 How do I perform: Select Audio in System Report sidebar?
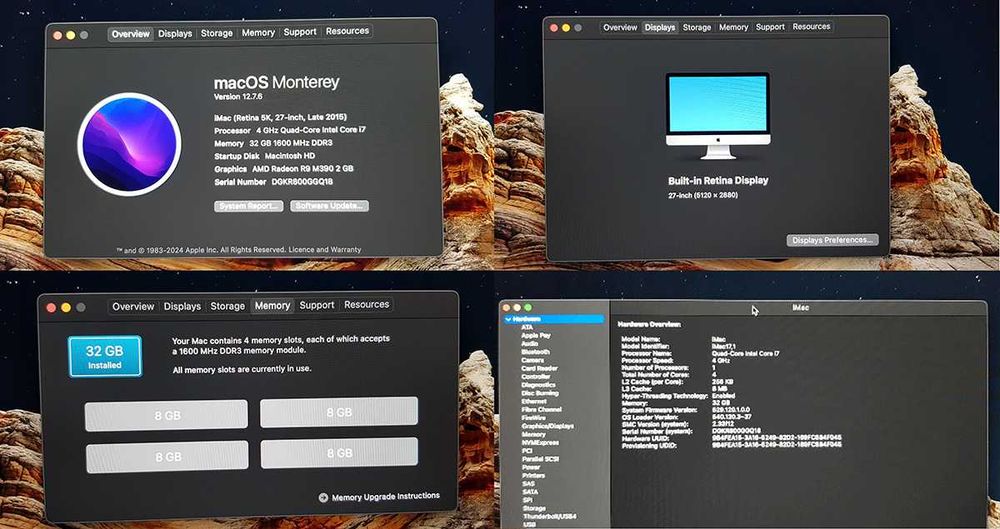pos(529,343)
